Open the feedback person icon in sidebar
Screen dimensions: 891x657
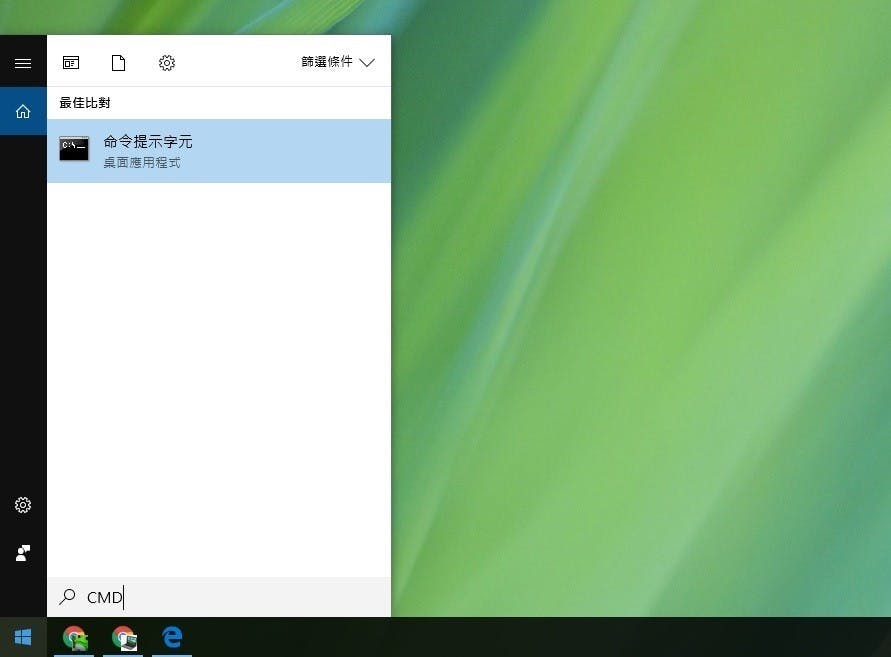click(x=23, y=552)
